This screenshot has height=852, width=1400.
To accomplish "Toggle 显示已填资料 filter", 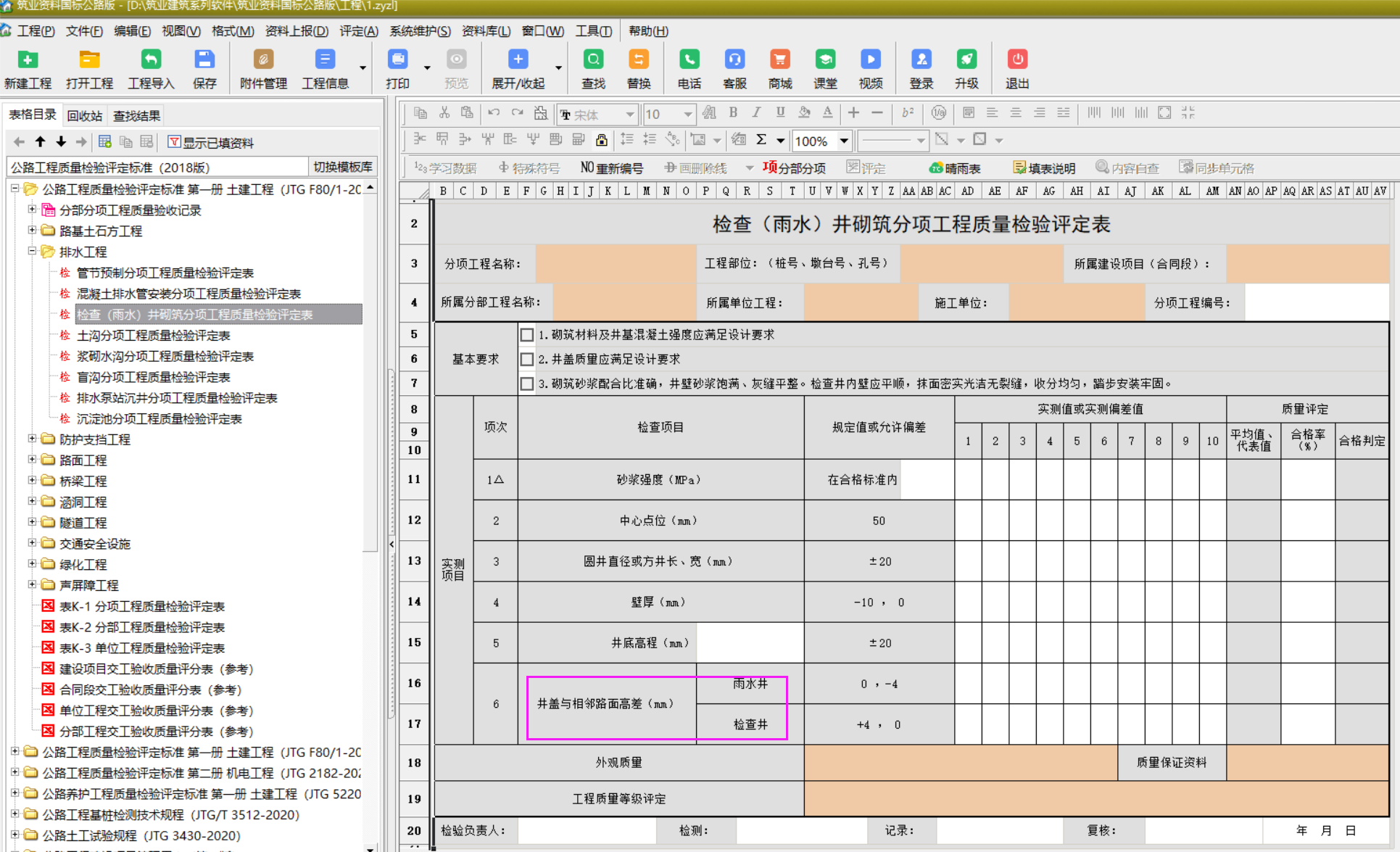I will click(x=211, y=143).
